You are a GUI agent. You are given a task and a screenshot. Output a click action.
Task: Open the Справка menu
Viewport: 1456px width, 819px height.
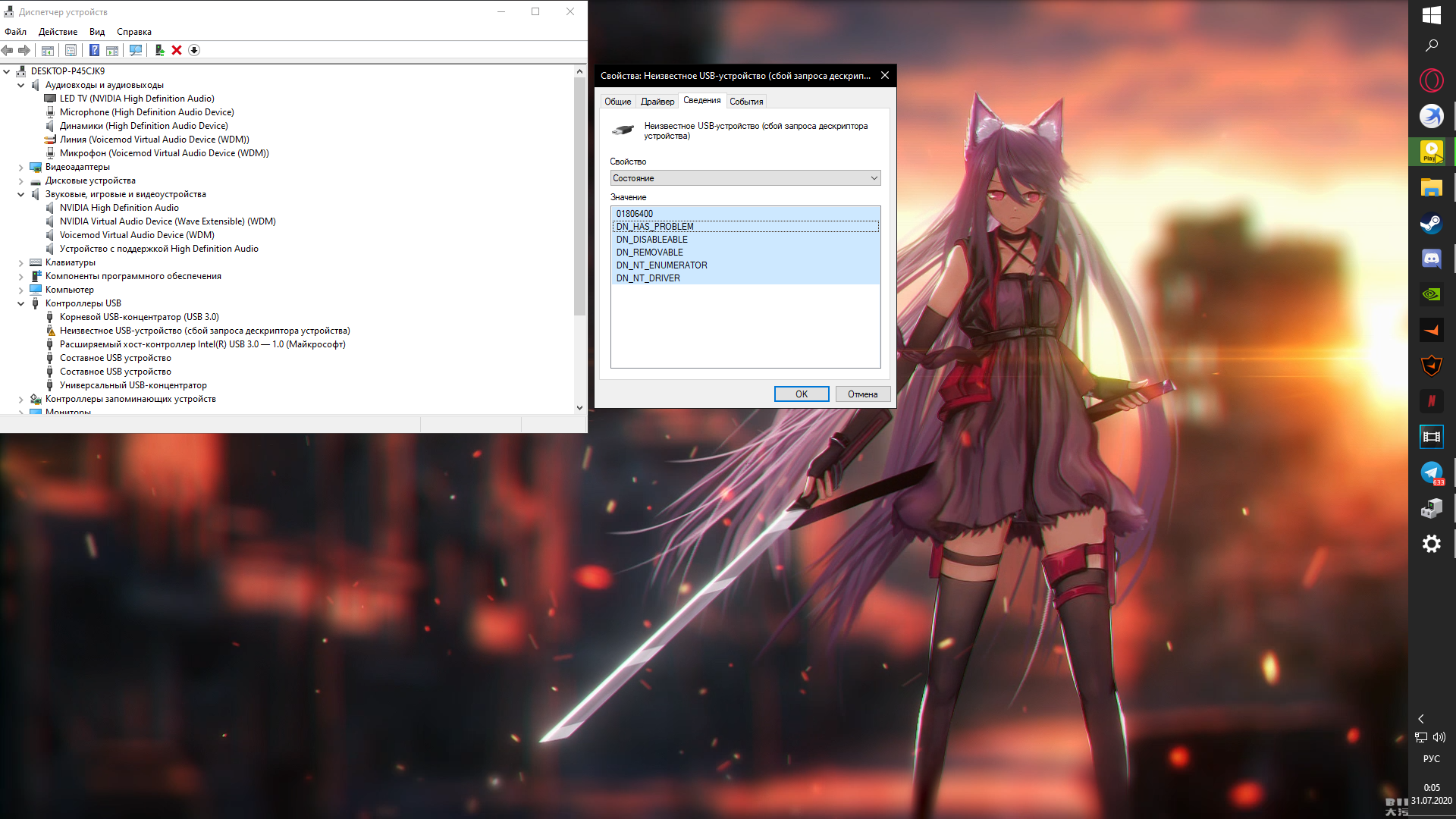(x=134, y=32)
